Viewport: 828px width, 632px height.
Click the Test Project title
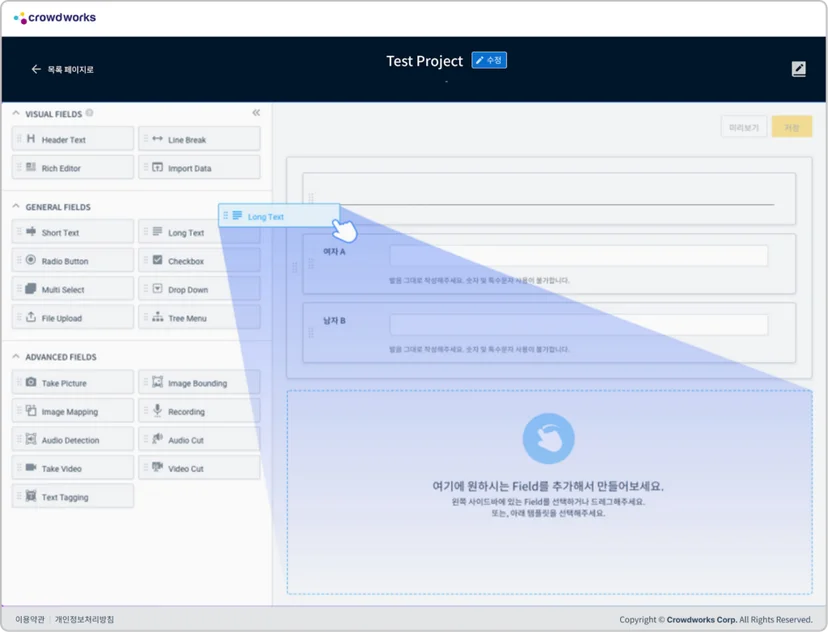click(x=425, y=61)
